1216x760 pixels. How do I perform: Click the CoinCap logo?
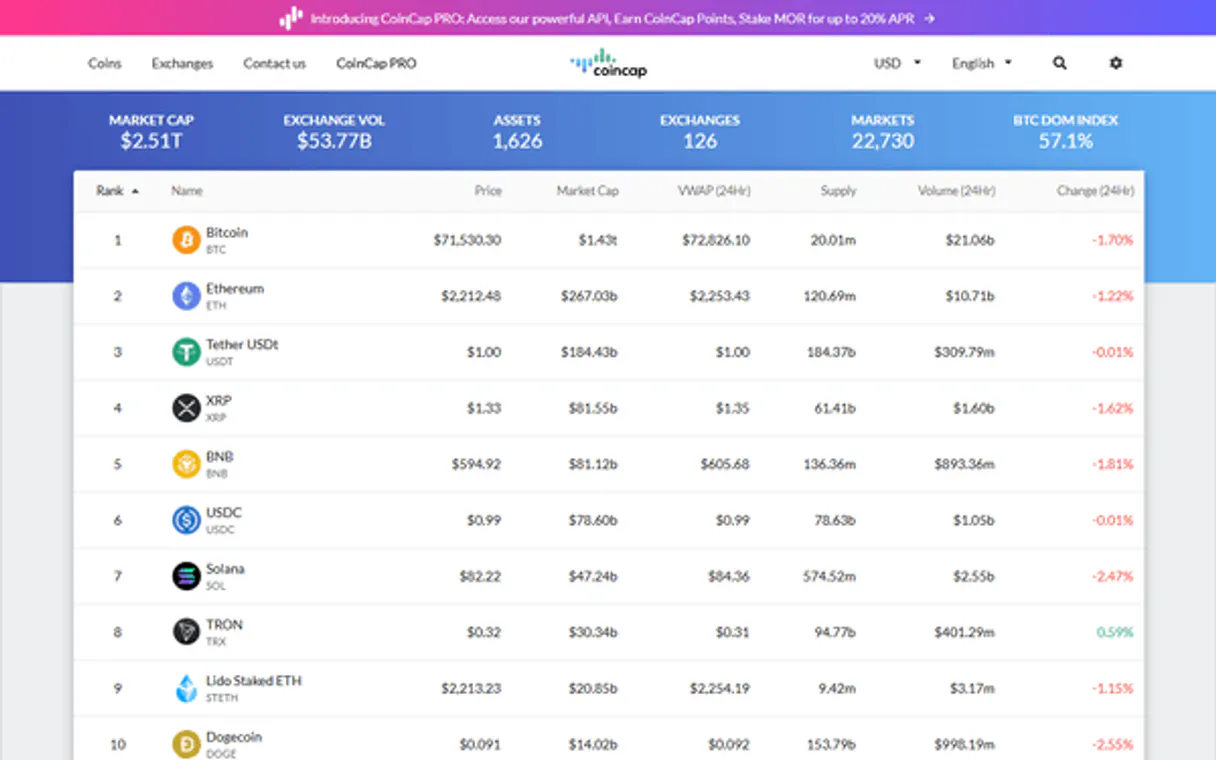point(607,63)
